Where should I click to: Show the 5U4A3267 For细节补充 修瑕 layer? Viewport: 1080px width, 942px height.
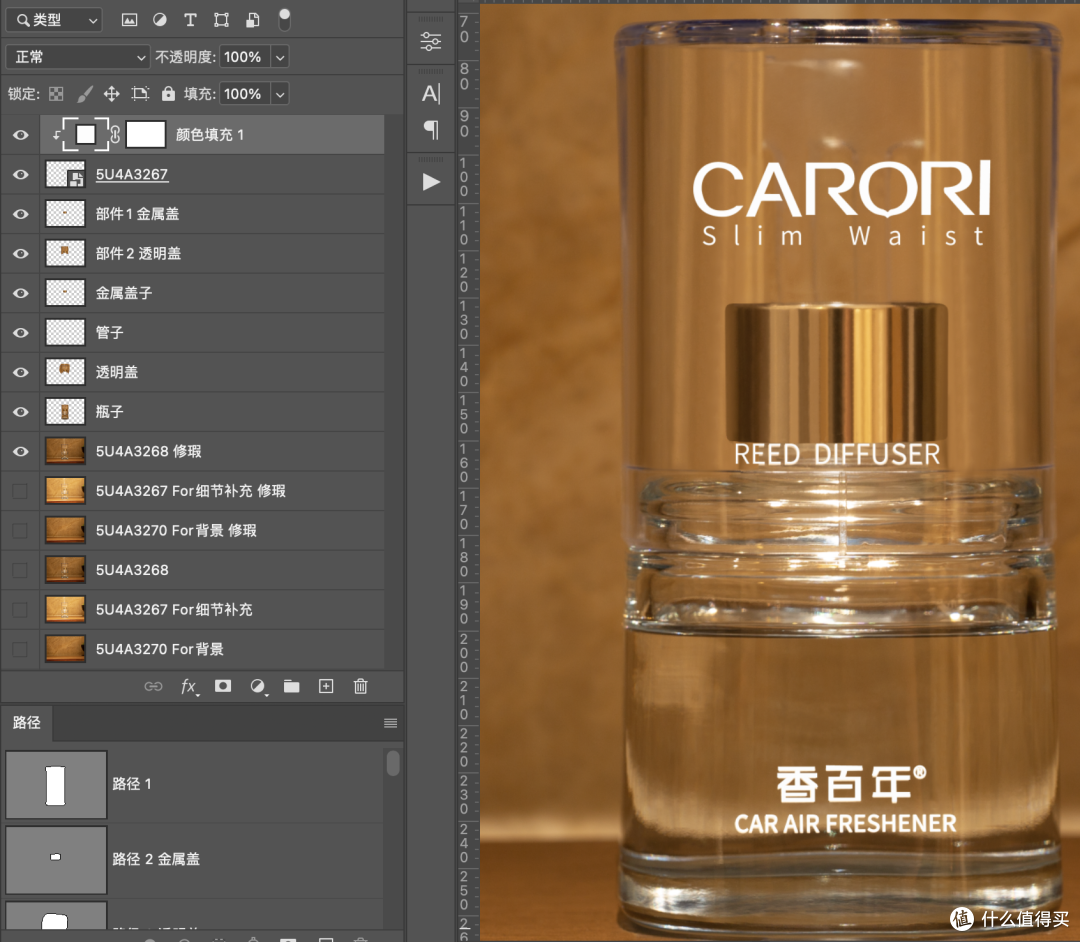(20, 491)
